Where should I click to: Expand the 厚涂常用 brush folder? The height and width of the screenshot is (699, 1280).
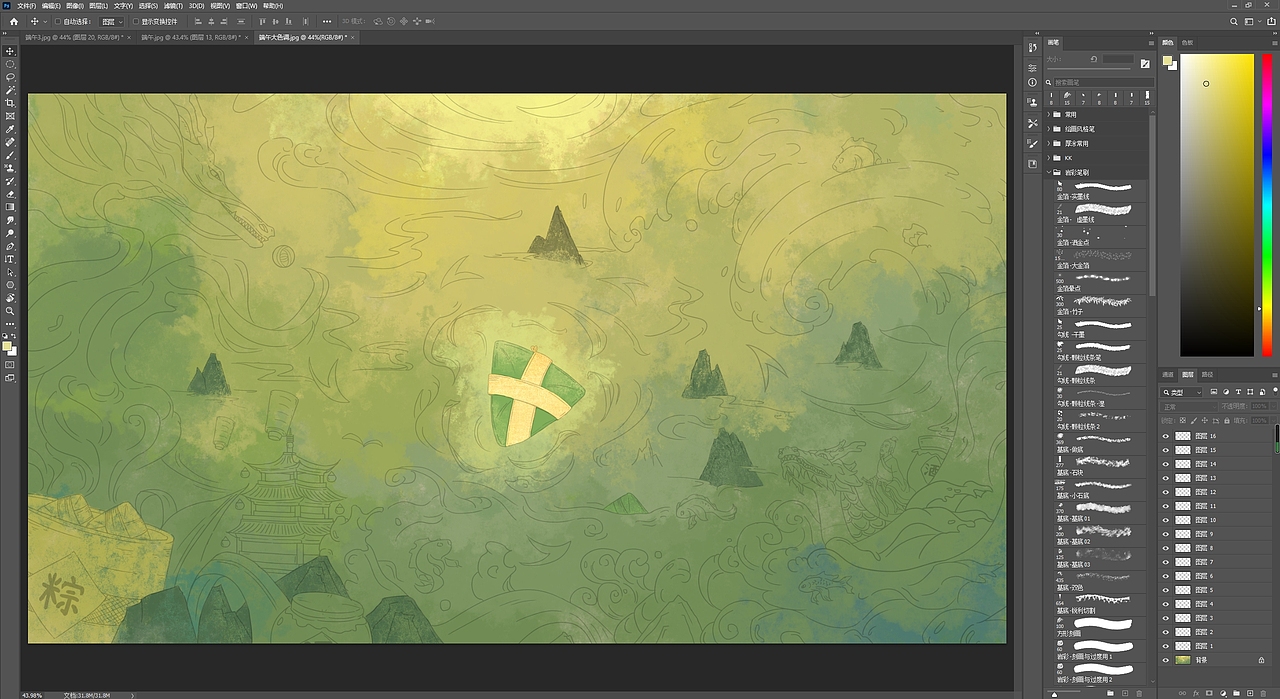tap(1049, 143)
